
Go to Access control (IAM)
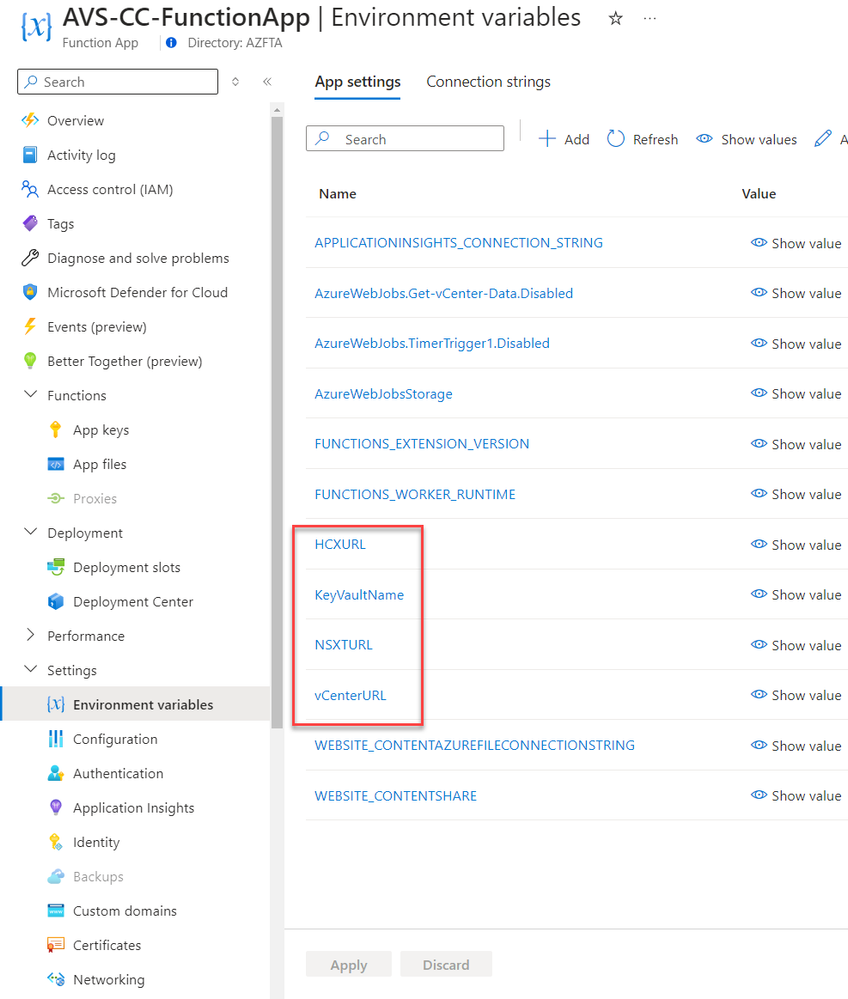tap(110, 189)
